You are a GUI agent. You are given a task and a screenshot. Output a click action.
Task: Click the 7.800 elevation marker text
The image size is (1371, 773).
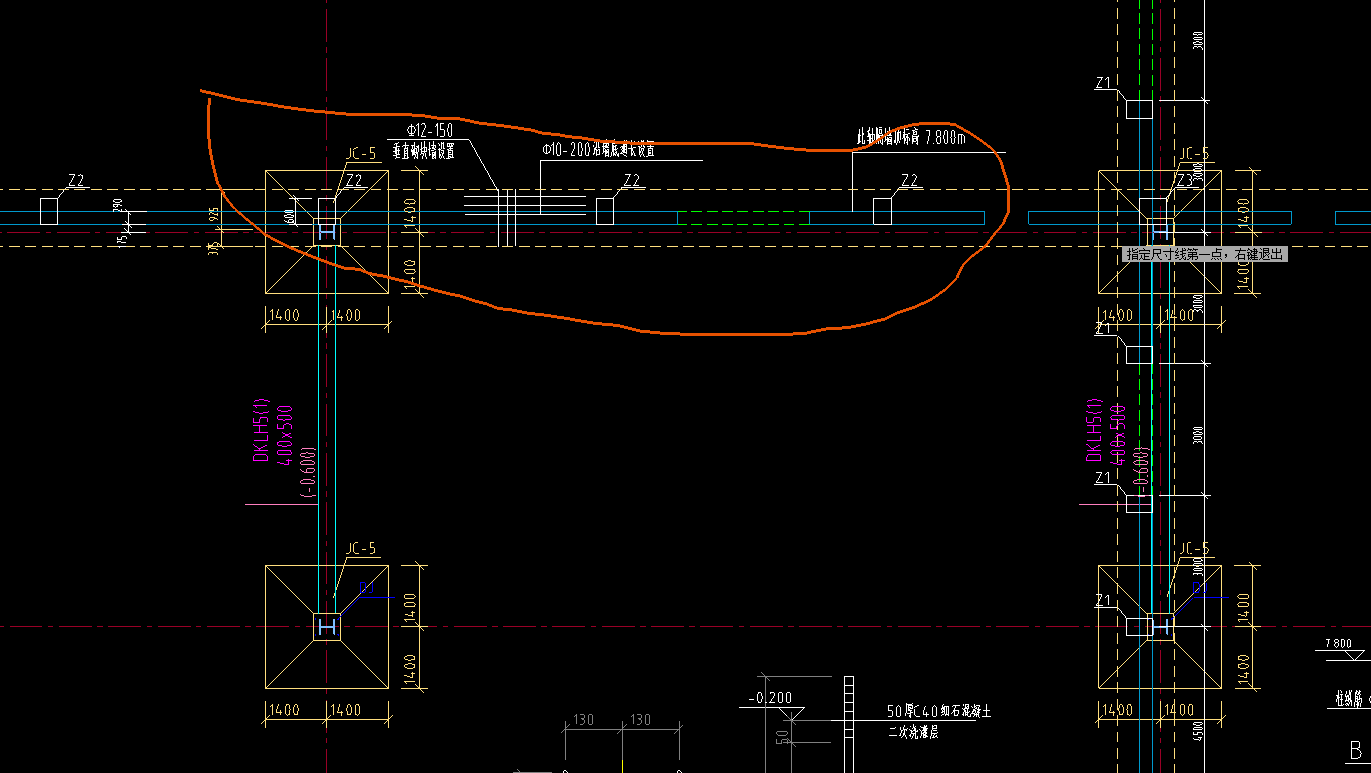point(1337,643)
